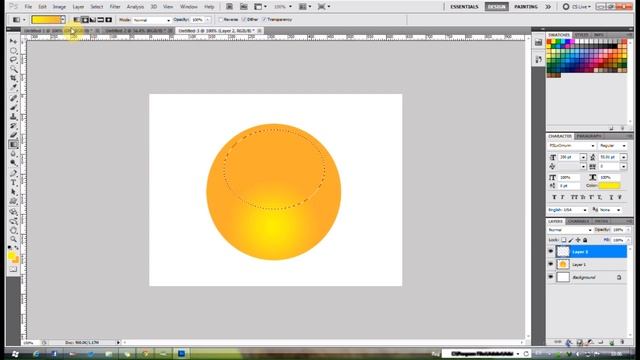Launch Bridge from the application bar
Screen dimensions: 640x360
click(229, 7)
